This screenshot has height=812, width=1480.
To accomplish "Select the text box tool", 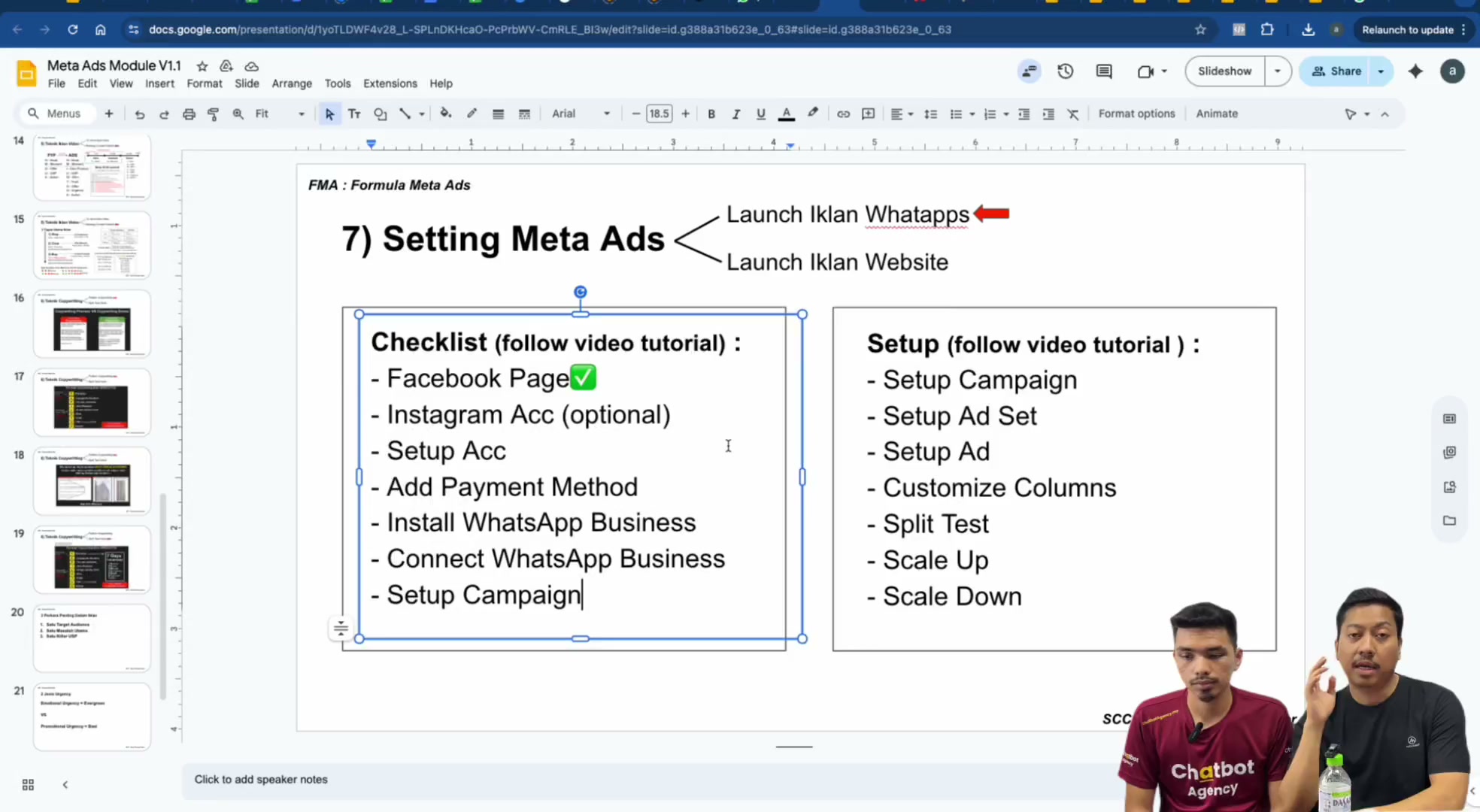I will pos(354,114).
